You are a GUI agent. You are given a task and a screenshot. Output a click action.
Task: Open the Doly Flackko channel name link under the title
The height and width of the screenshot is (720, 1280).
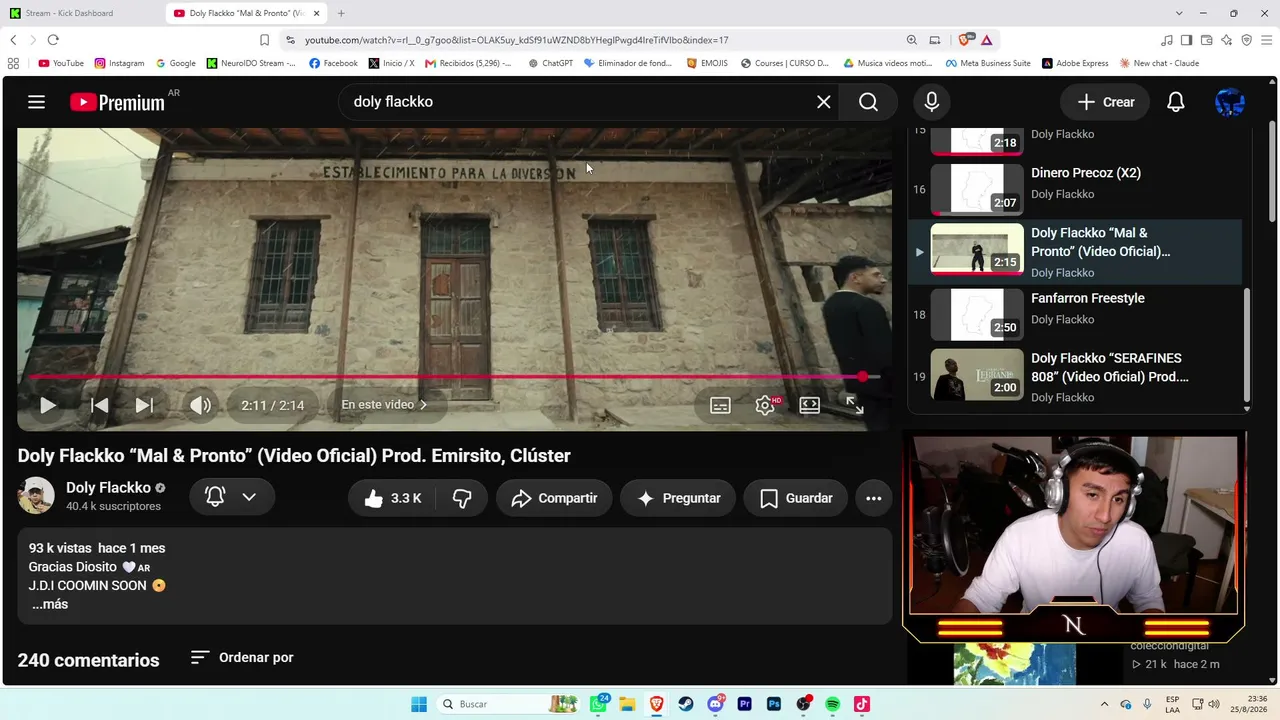click(x=108, y=488)
